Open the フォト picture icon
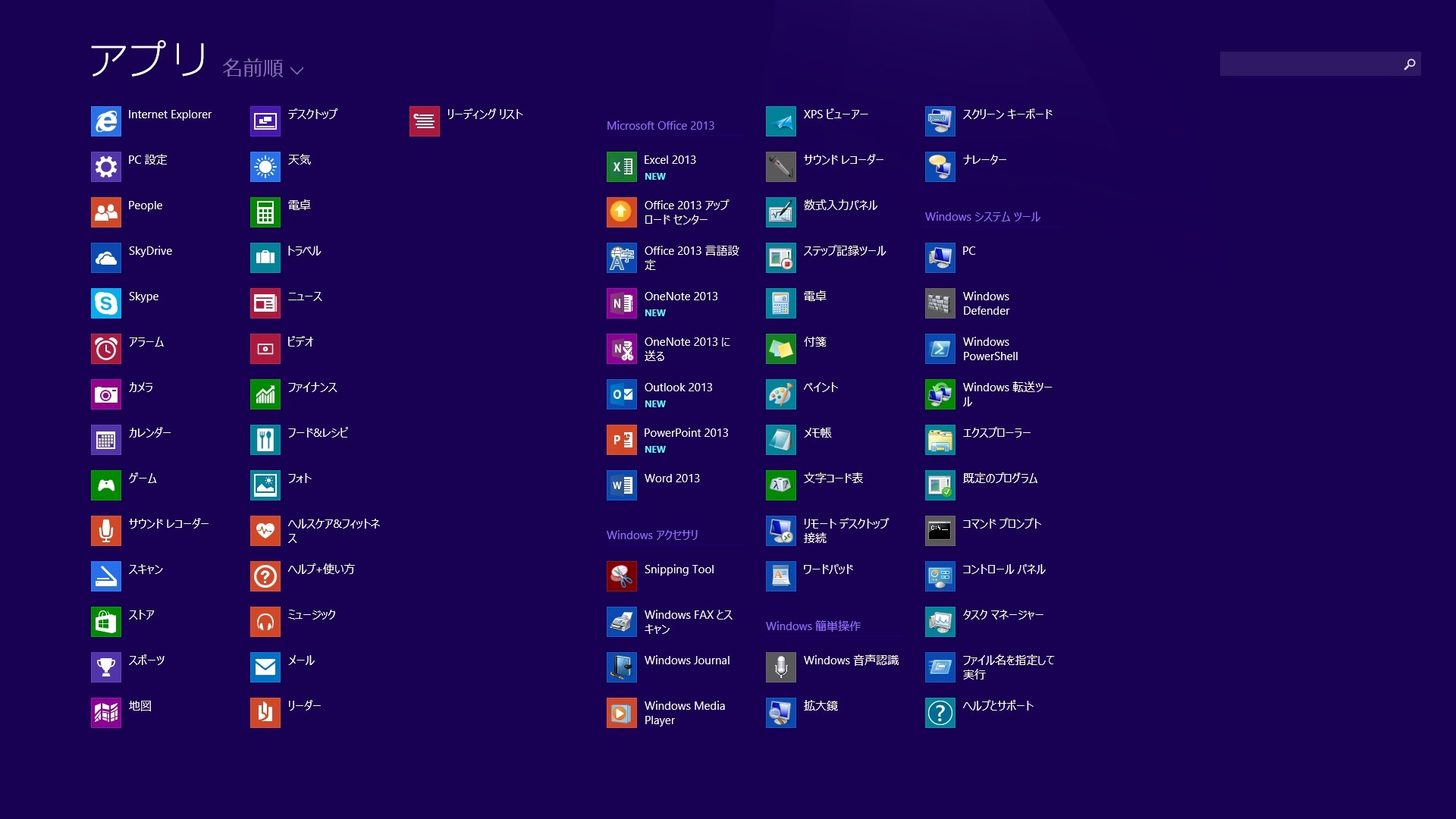This screenshot has height=819, width=1456. point(265,485)
